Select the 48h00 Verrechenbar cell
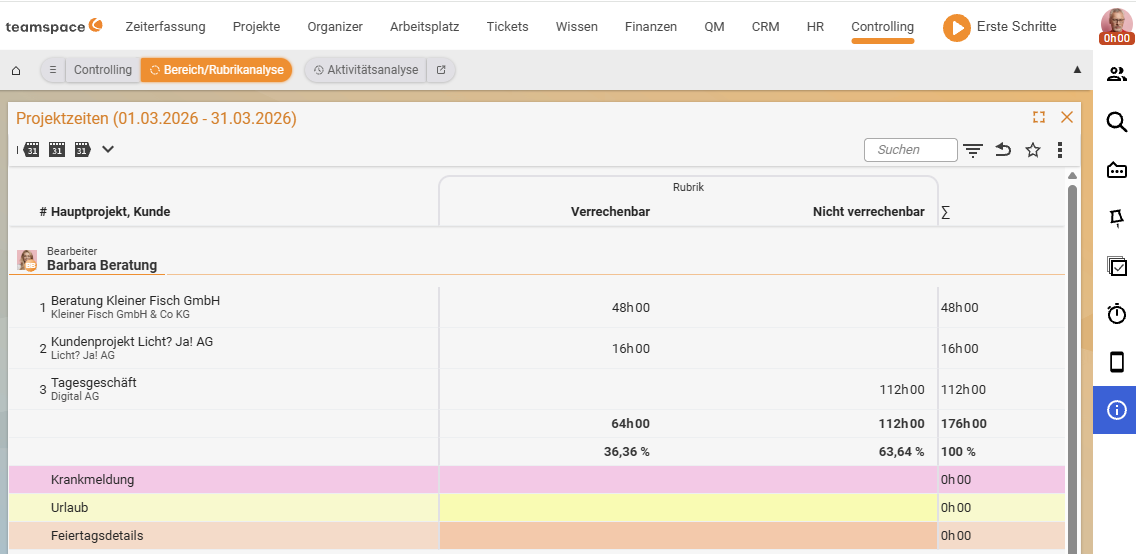This screenshot has width=1136, height=554. tap(630, 307)
